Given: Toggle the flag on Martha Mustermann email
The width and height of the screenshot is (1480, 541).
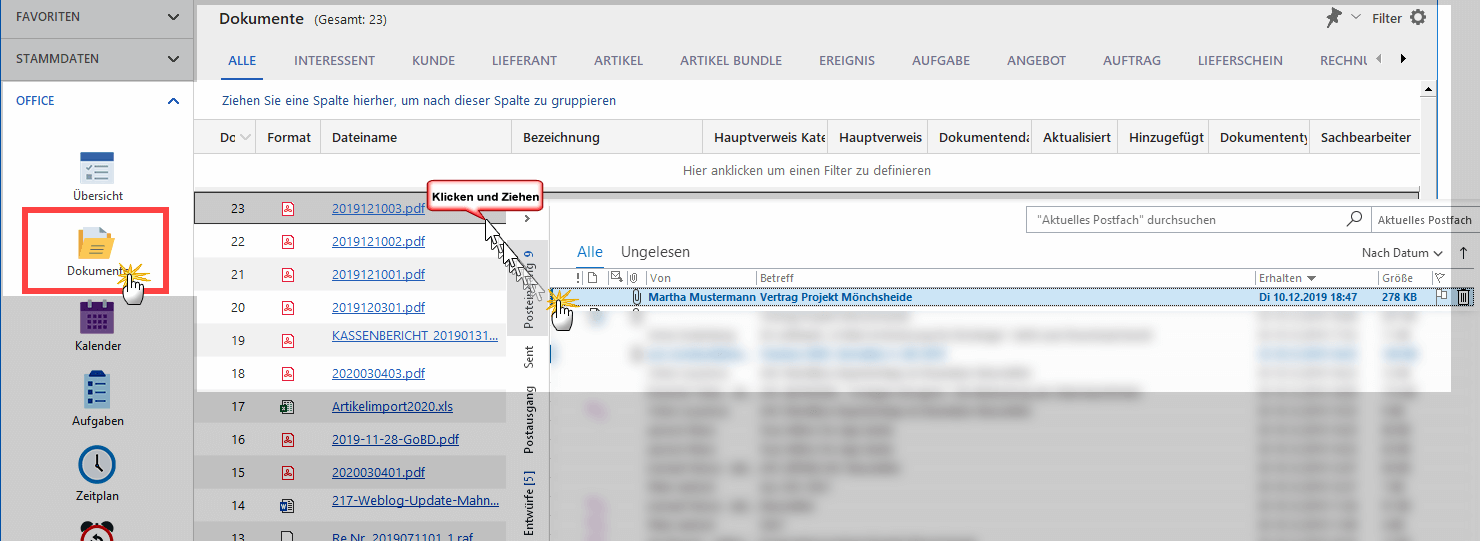Looking at the screenshot, I should tap(1441, 297).
